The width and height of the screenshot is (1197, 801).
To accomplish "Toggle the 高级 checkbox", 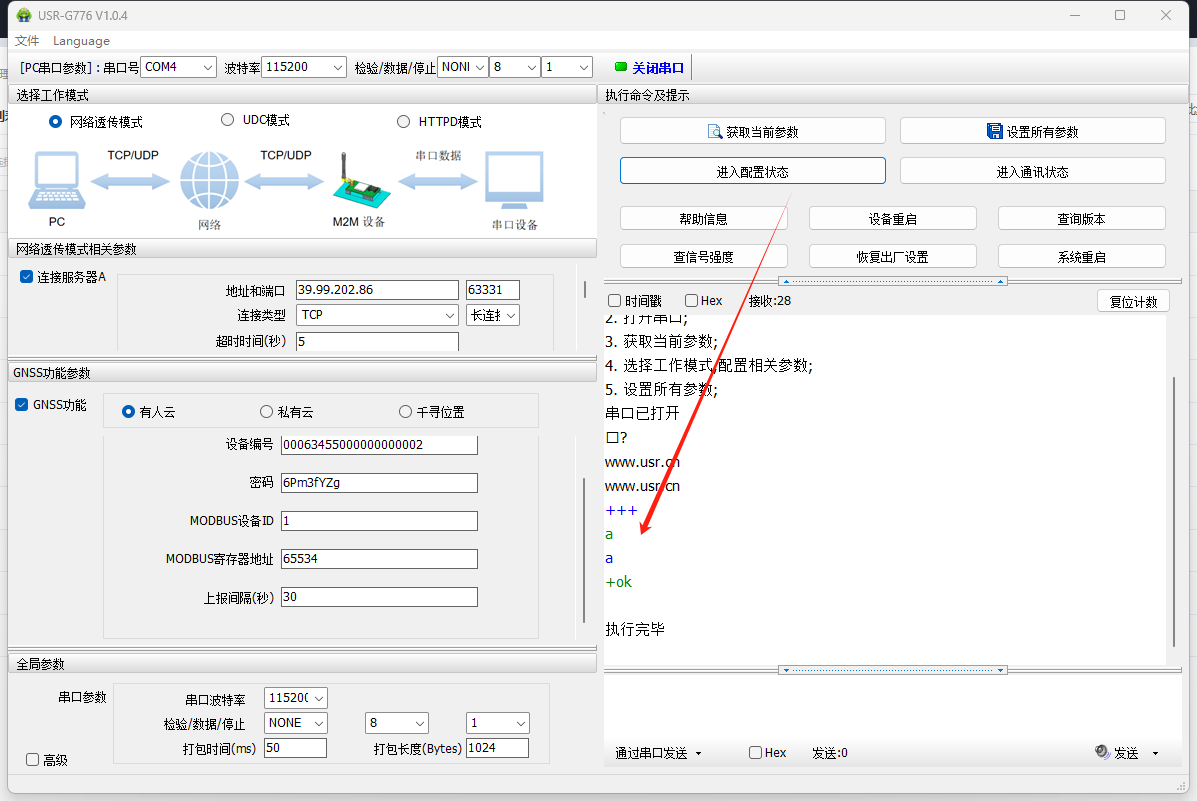I will pyautogui.click(x=32, y=760).
